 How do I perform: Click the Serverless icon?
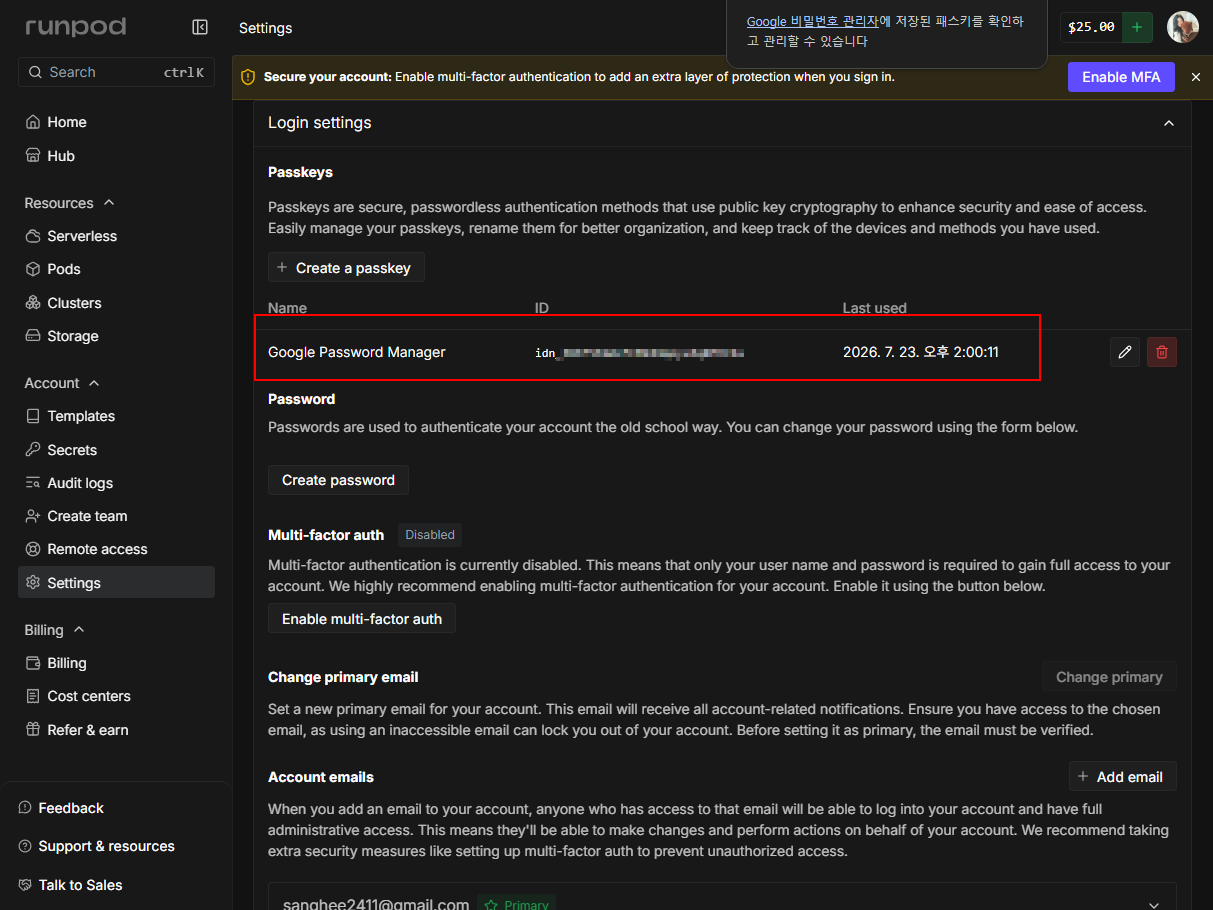32,236
